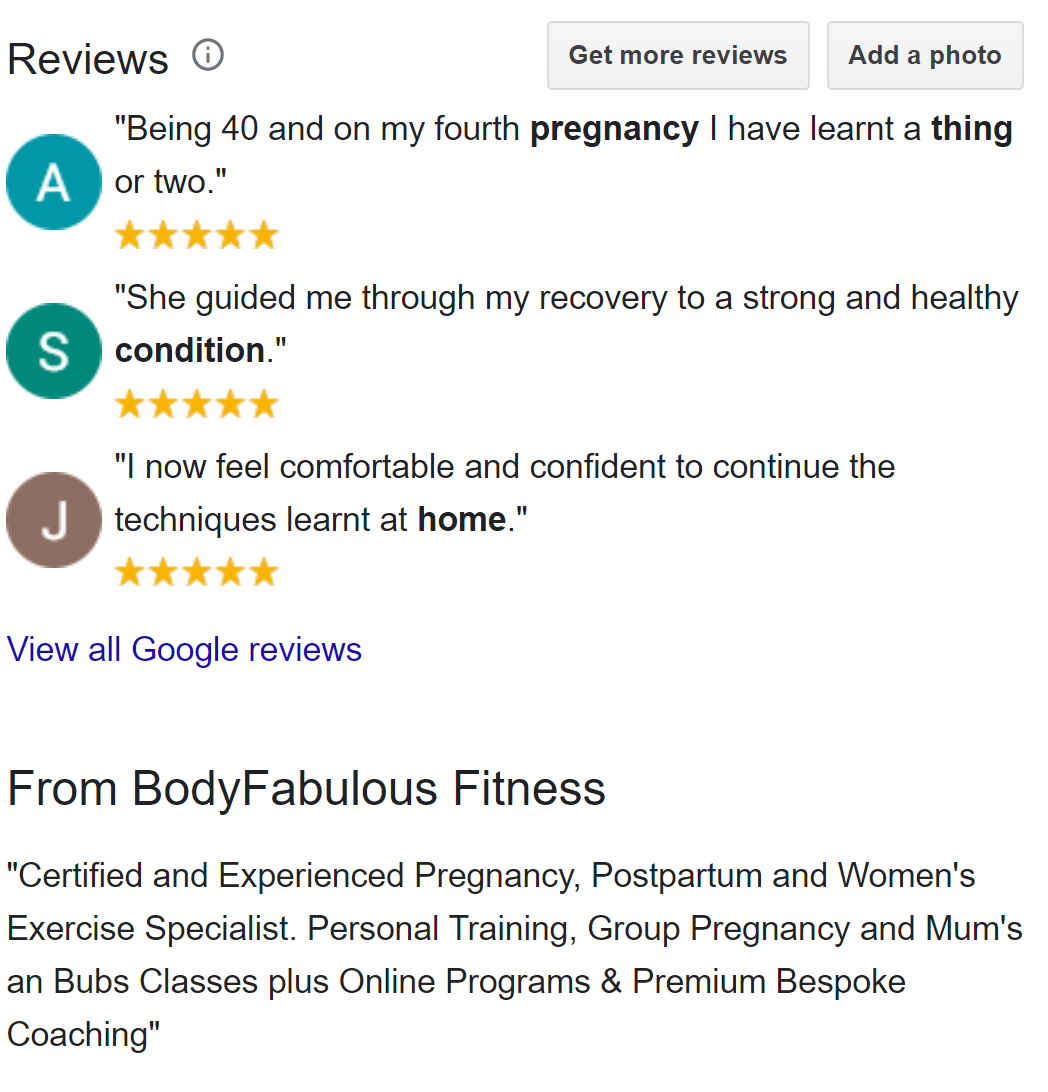Click the bold word 'condition' in second review
1048x1092 pixels.
pyautogui.click(x=190, y=351)
